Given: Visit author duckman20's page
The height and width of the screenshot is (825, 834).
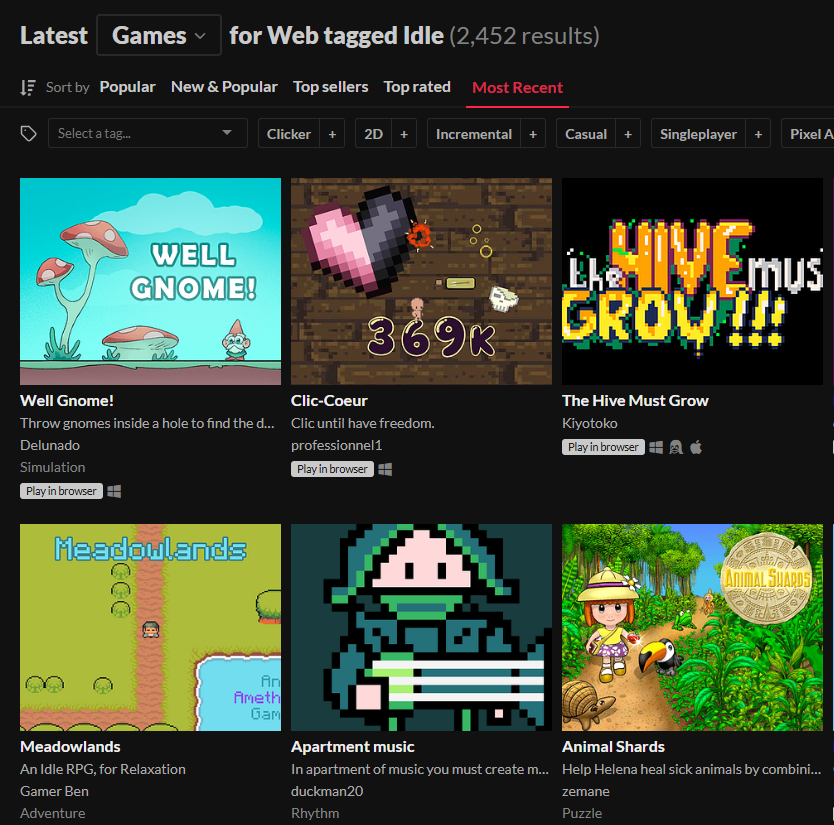Looking at the screenshot, I should coord(327,791).
